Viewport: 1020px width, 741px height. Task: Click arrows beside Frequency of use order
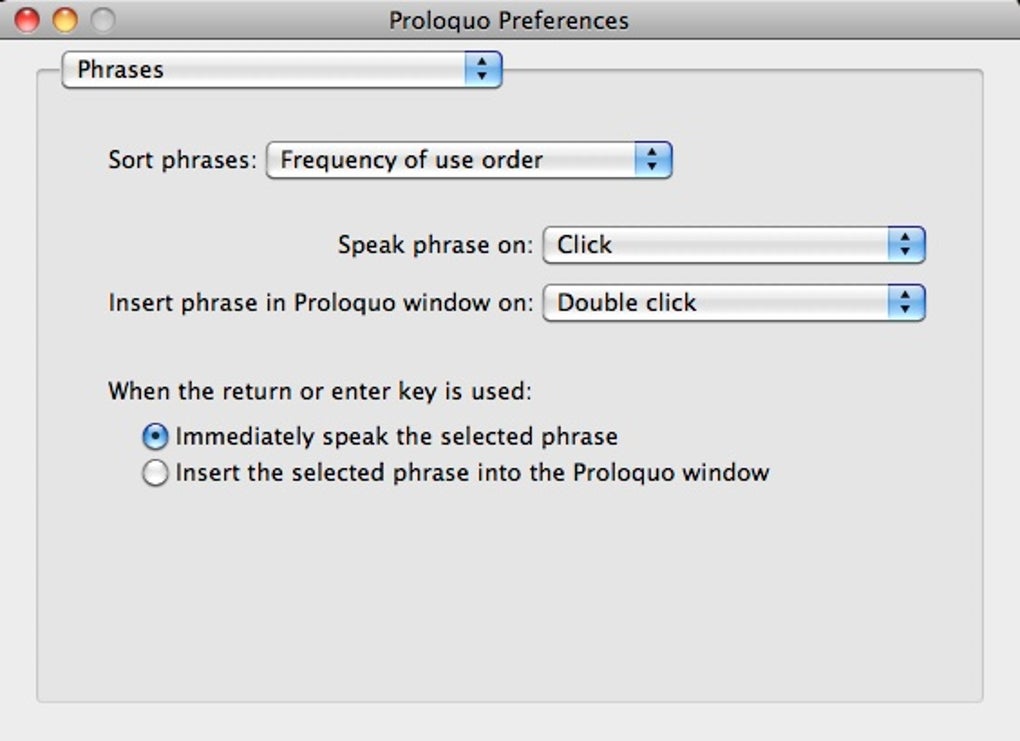(653, 160)
